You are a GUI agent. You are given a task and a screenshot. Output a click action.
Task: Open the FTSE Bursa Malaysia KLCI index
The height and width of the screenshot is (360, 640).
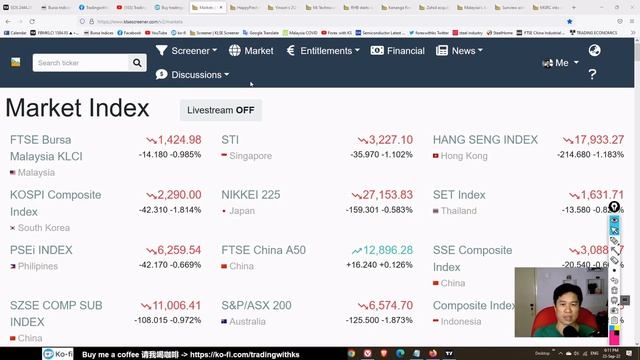click(x=46, y=148)
